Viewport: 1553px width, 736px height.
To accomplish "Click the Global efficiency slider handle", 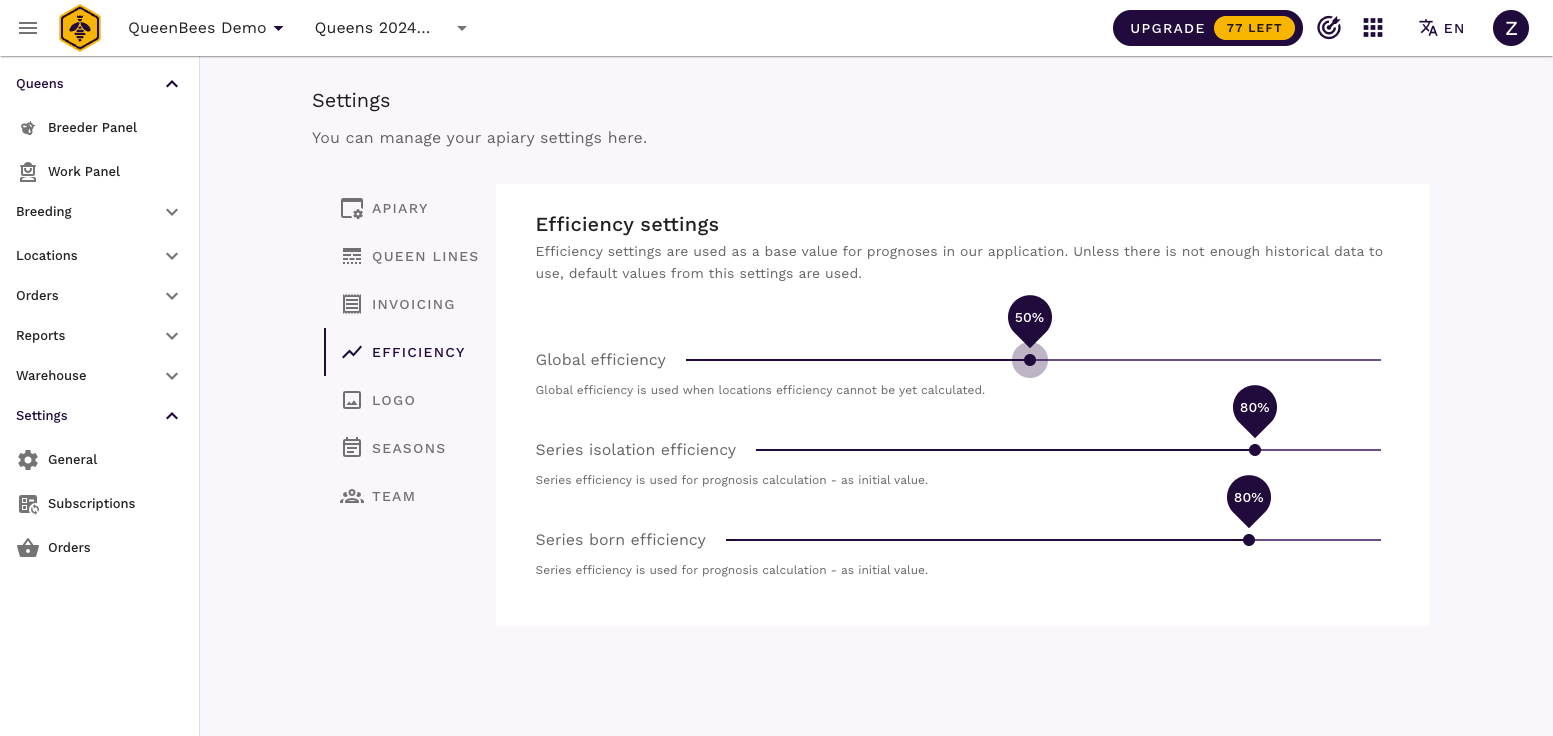I will pyautogui.click(x=1030, y=360).
